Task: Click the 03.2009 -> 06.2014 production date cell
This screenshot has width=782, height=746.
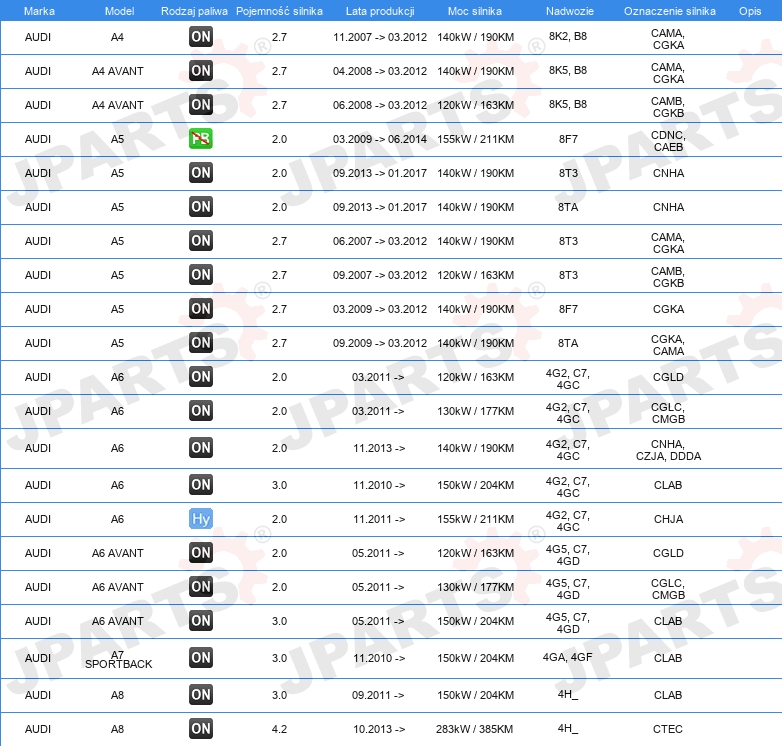Action: coord(380,139)
